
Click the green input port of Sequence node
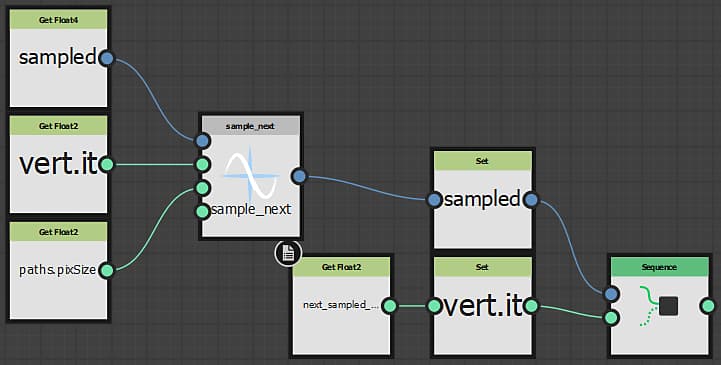click(x=611, y=317)
